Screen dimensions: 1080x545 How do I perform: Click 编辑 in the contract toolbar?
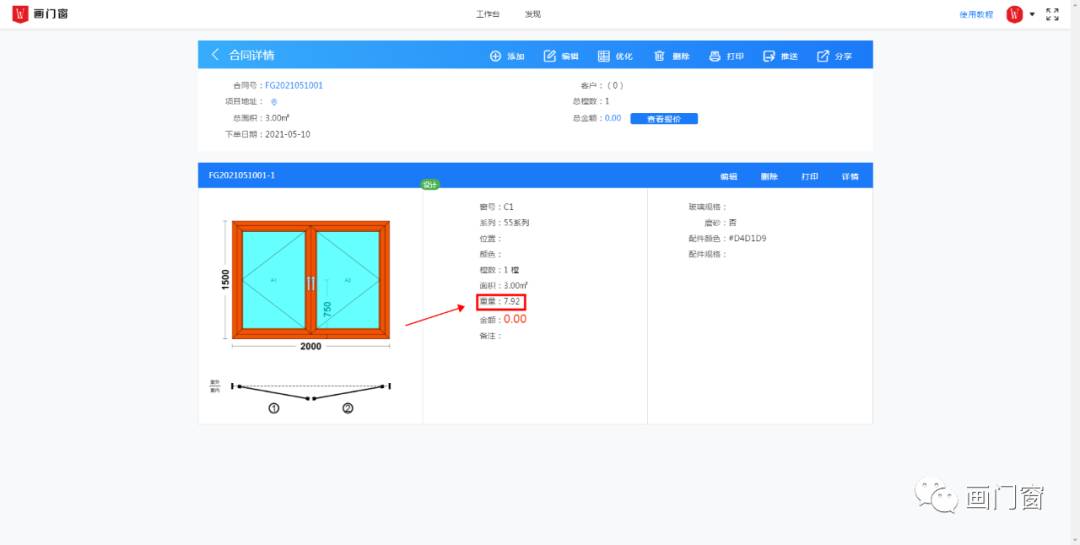click(561, 56)
